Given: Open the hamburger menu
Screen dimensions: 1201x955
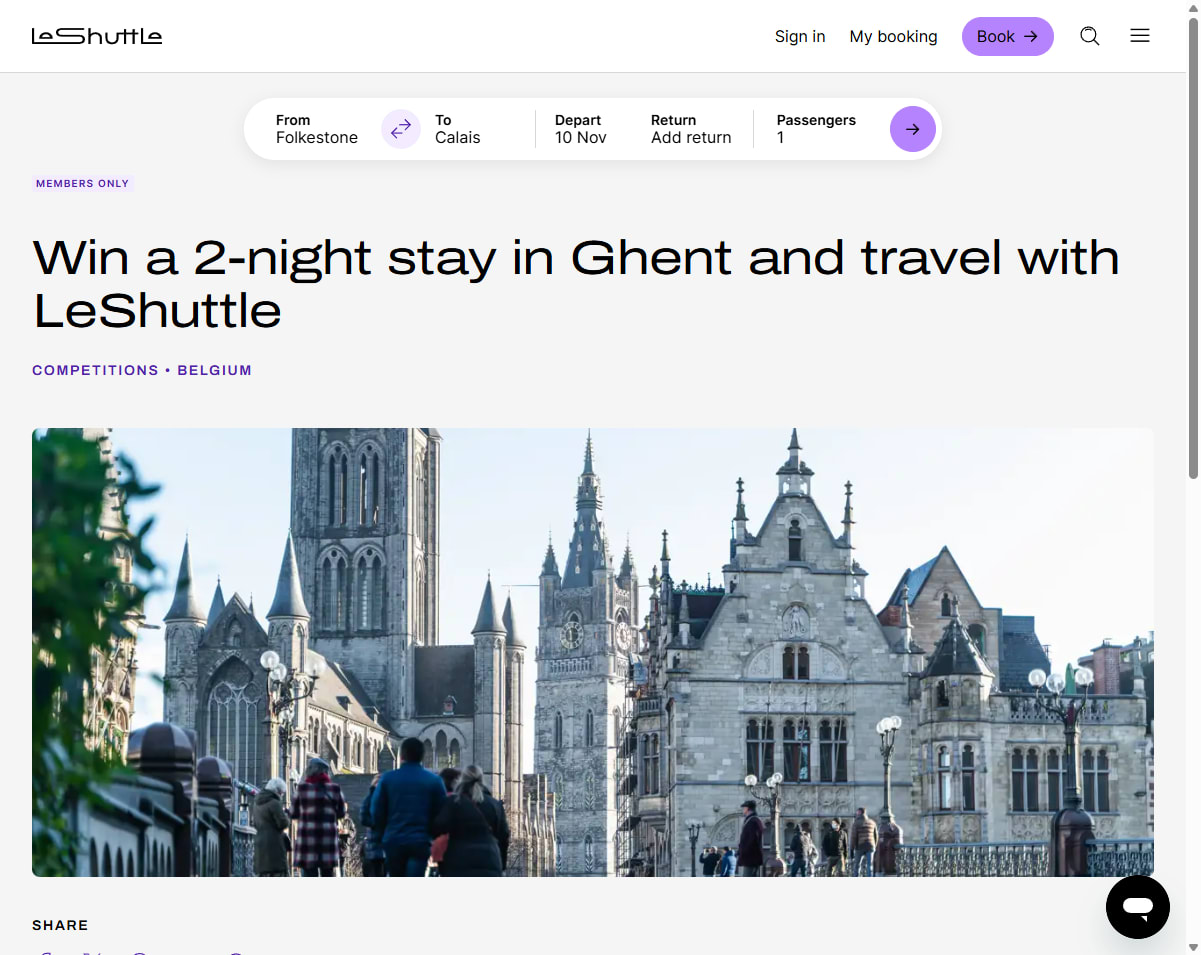Looking at the screenshot, I should click(1140, 36).
